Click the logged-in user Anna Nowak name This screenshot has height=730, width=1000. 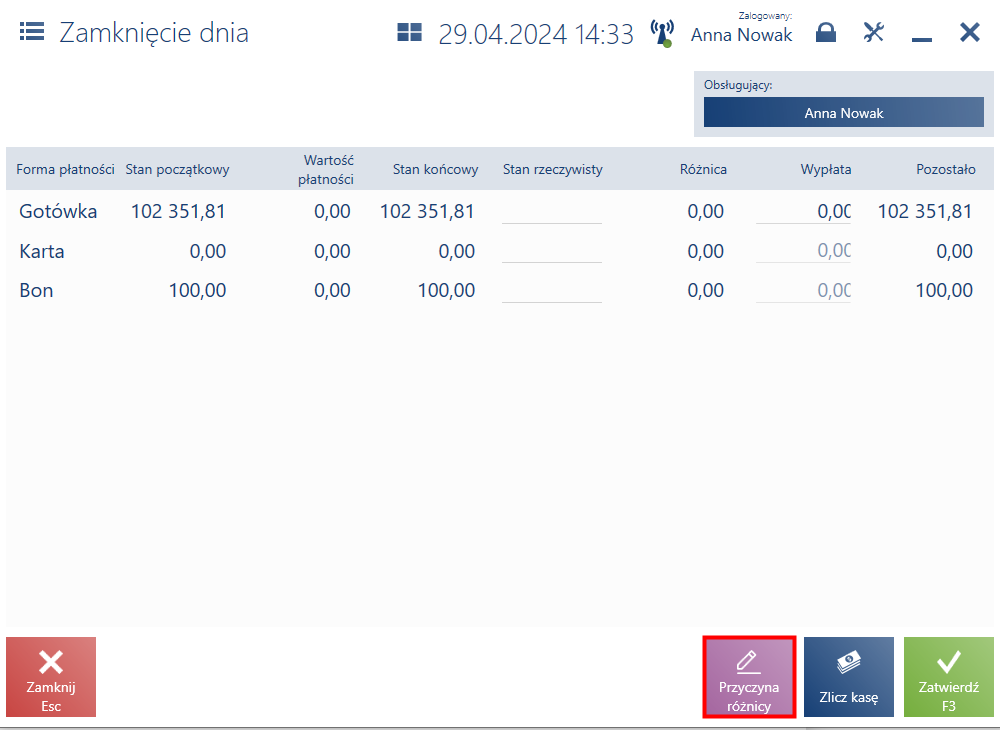pos(742,34)
